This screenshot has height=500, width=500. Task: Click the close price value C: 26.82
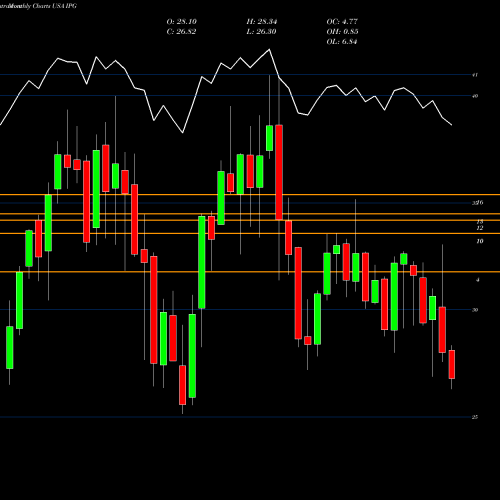(181, 32)
